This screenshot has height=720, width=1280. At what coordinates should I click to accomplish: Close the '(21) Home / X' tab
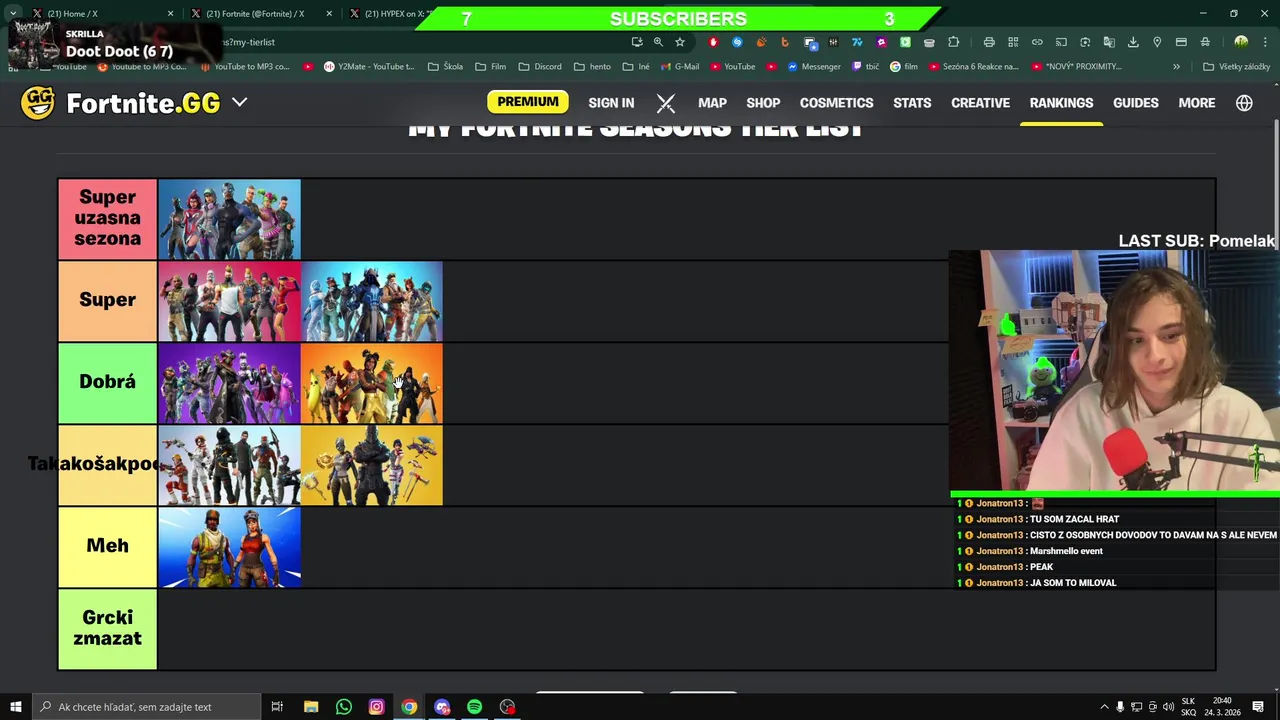pyautogui.click(x=170, y=14)
